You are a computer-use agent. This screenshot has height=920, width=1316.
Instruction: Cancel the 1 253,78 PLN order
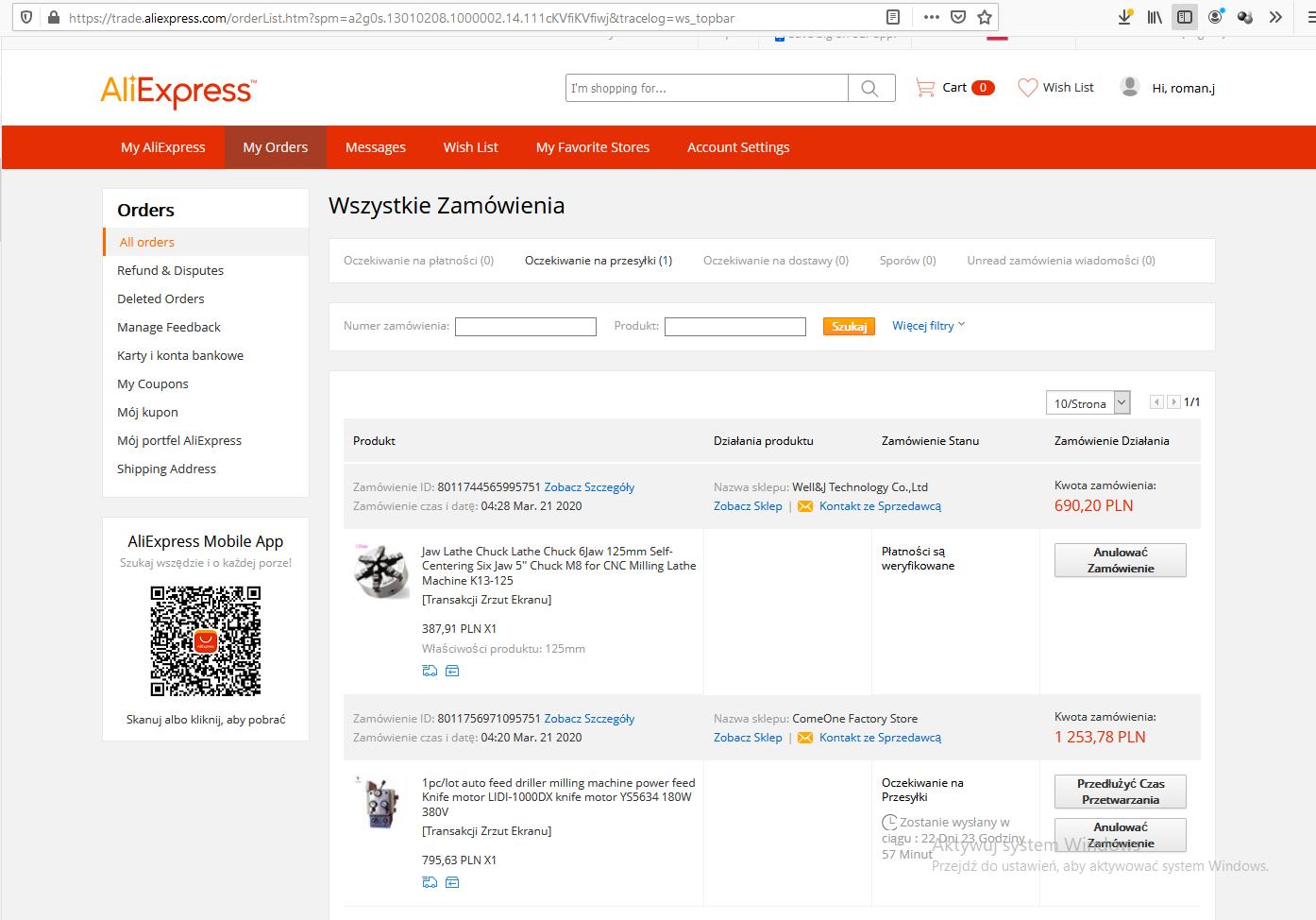[1121, 835]
